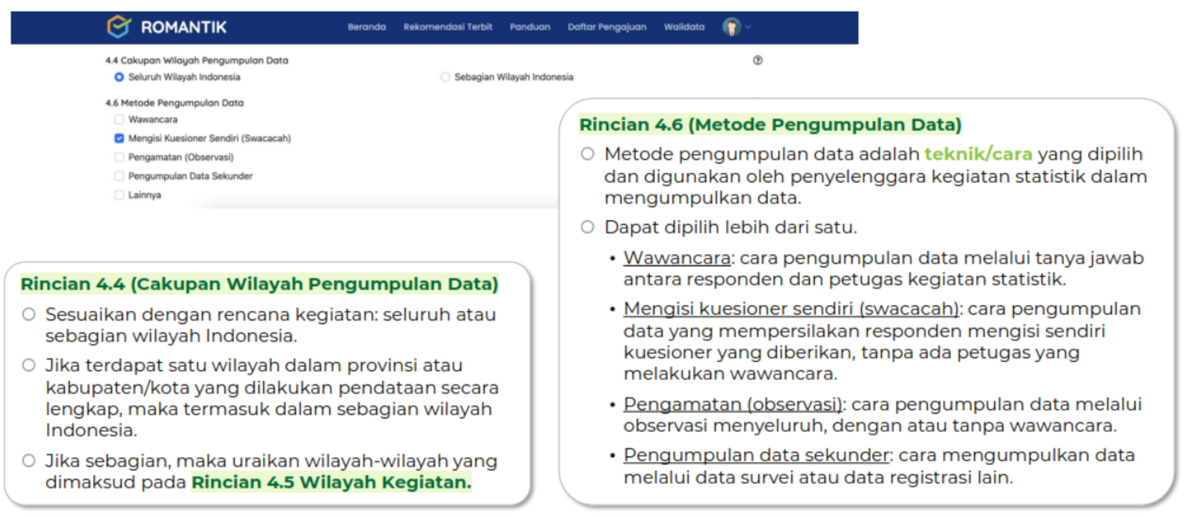Tick the Lainnya checkbox
1186x518 pixels.
point(119,195)
